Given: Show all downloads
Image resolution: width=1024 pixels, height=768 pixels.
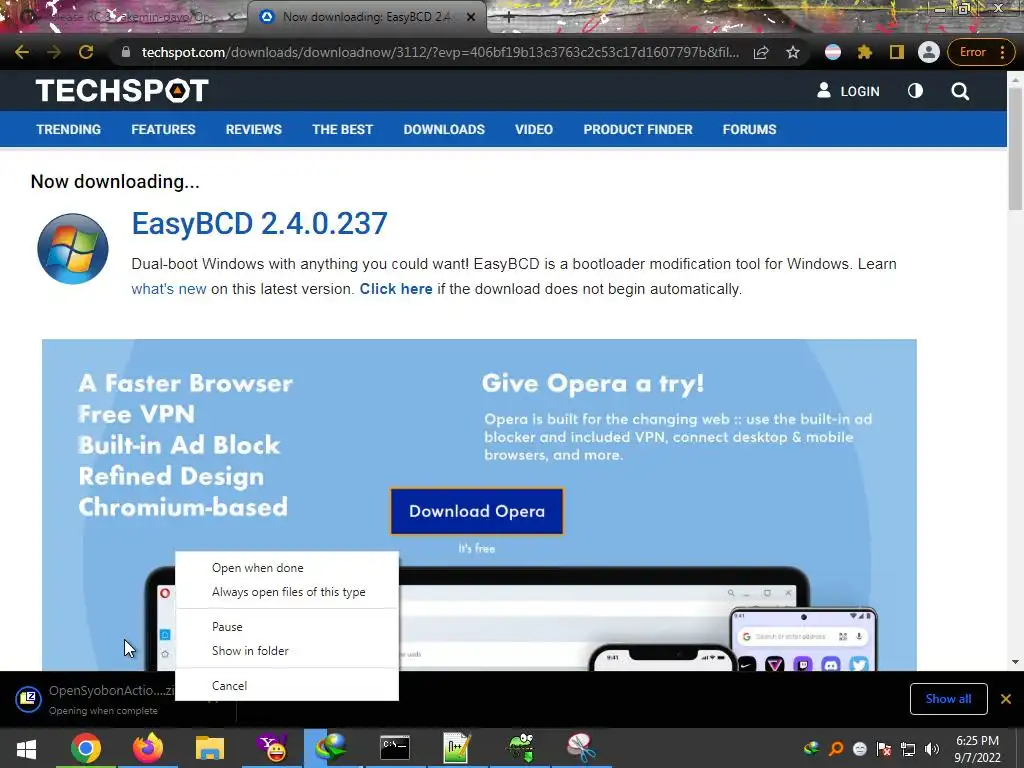Looking at the screenshot, I should tap(948, 699).
